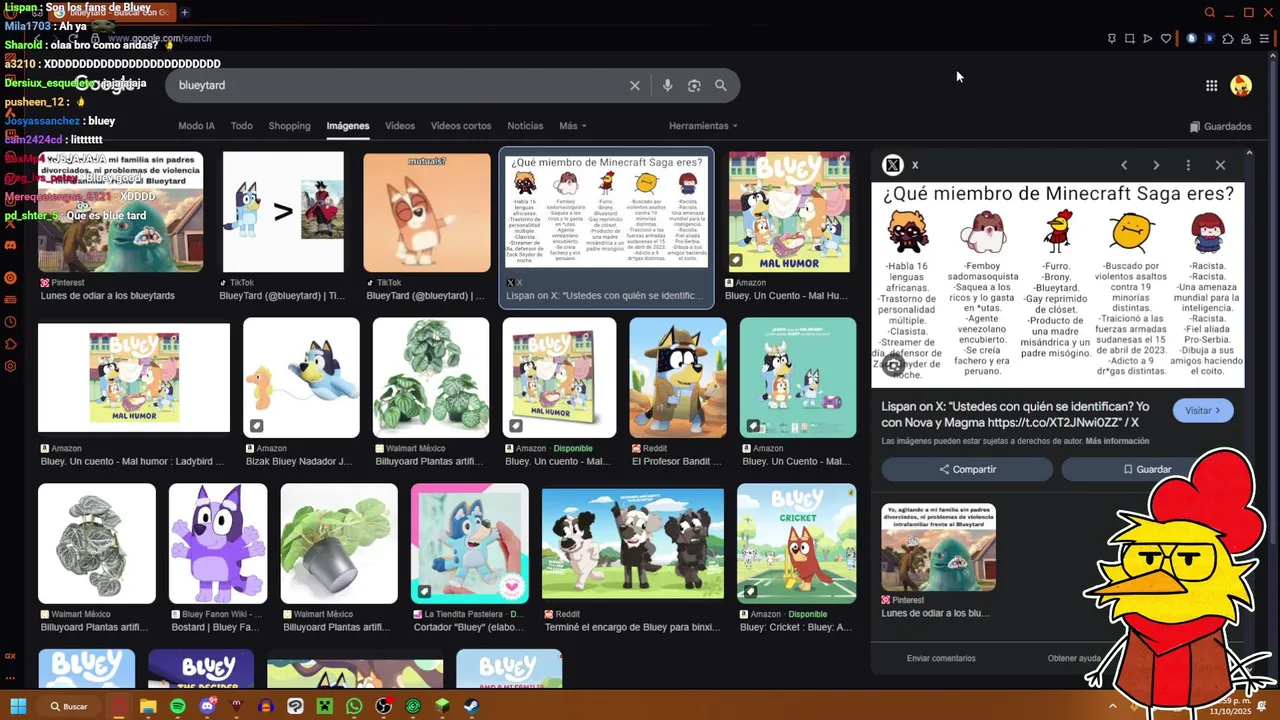Open the Bluey versus Goku TikTok thumbnail
Image resolution: width=1280 pixels, height=720 pixels.
tap(283, 212)
